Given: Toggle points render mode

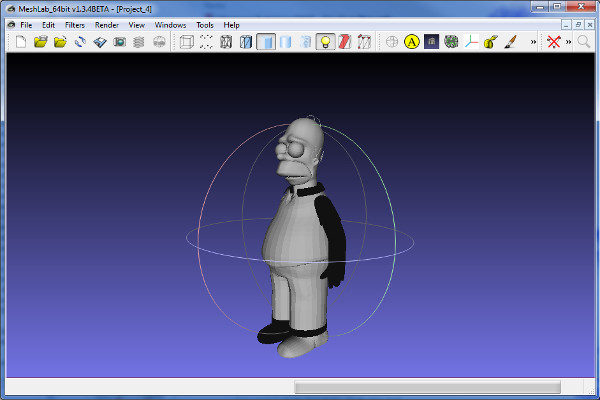Looking at the screenshot, I should [205, 42].
